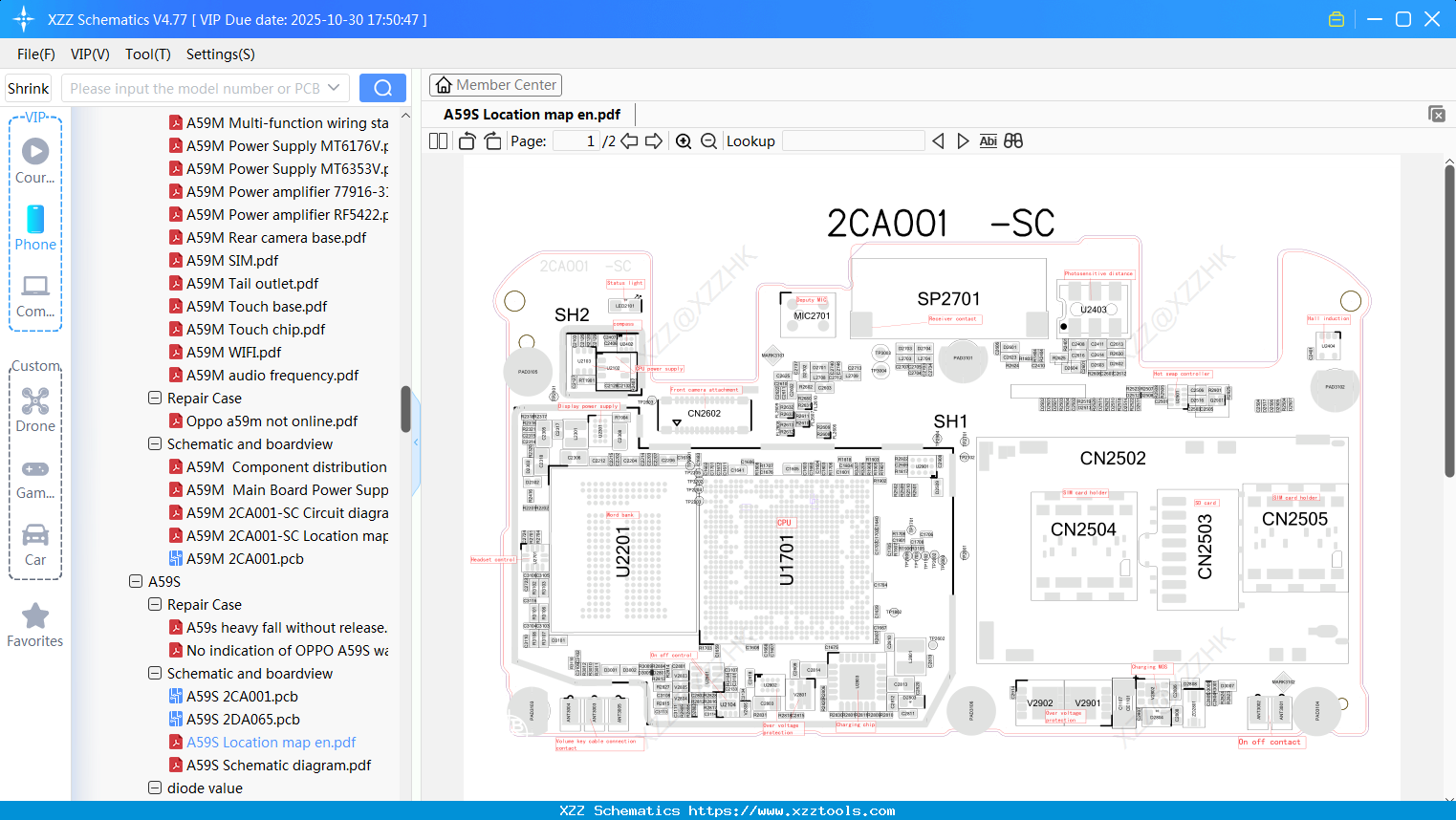Image resolution: width=1456 pixels, height=820 pixels.
Task: Go to the next page arrow
Action: click(654, 141)
